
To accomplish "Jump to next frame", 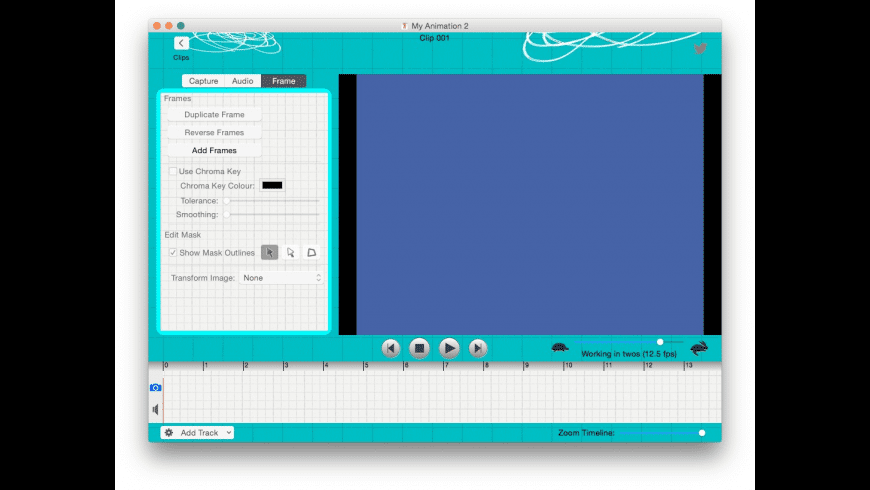I will (478, 348).
